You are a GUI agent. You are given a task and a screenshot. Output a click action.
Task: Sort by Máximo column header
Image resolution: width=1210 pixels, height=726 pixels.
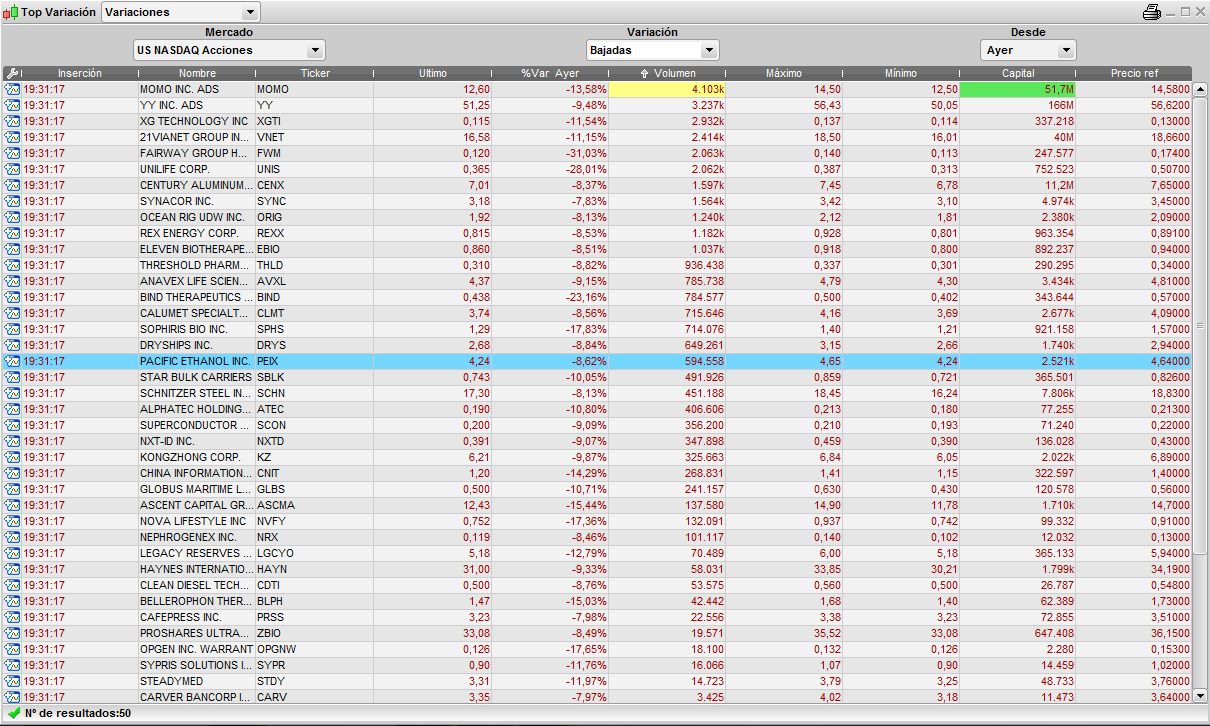[784, 74]
